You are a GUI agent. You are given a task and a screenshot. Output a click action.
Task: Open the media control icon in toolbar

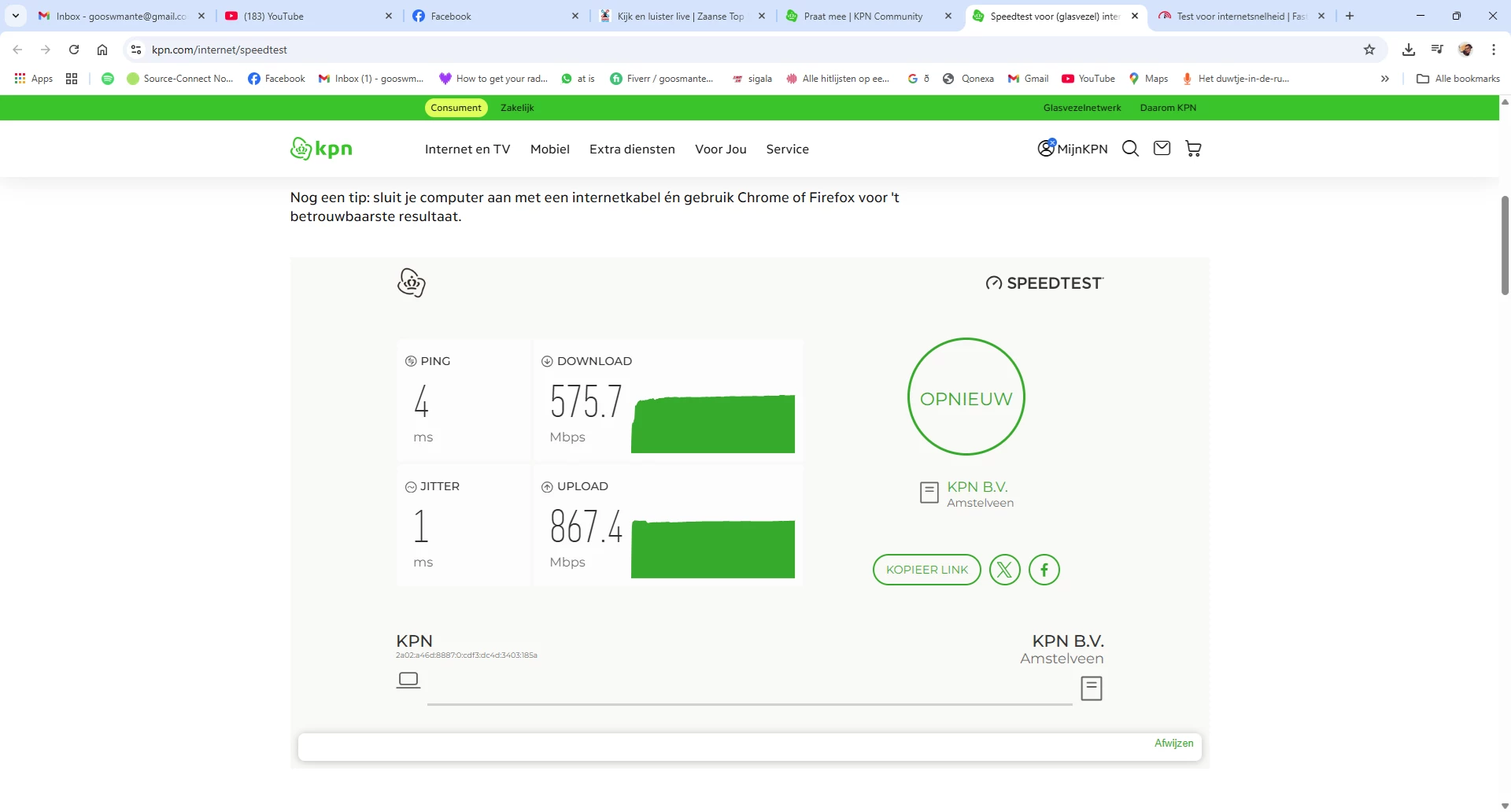pyautogui.click(x=1437, y=50)
